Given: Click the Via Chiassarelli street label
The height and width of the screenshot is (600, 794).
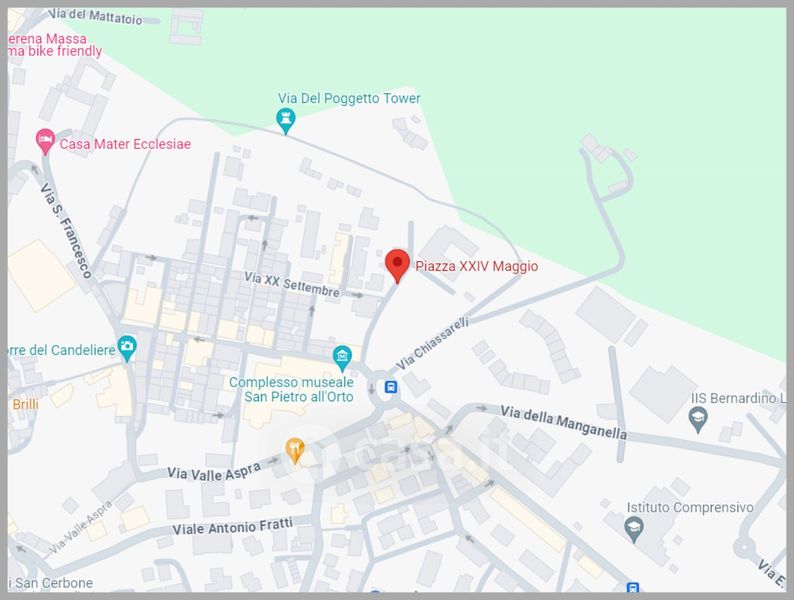Looking at the screenshot, I should click(432, 344).
